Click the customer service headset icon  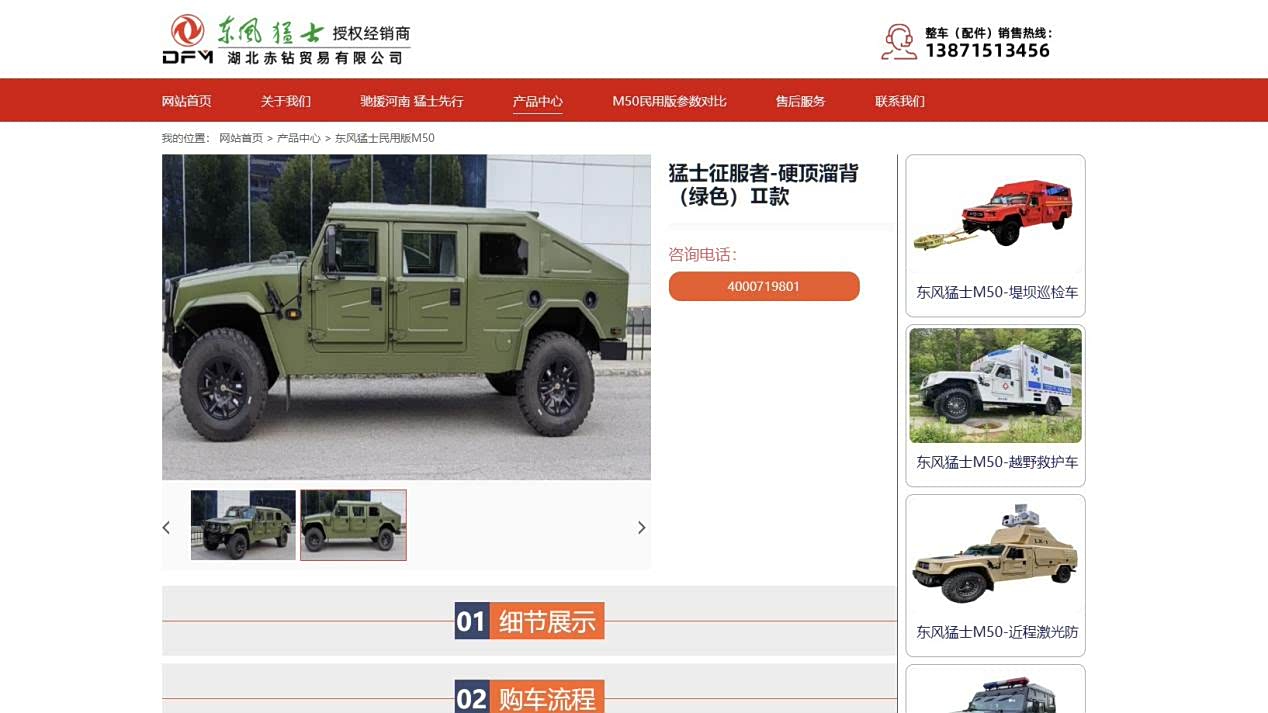pos(898,42)
